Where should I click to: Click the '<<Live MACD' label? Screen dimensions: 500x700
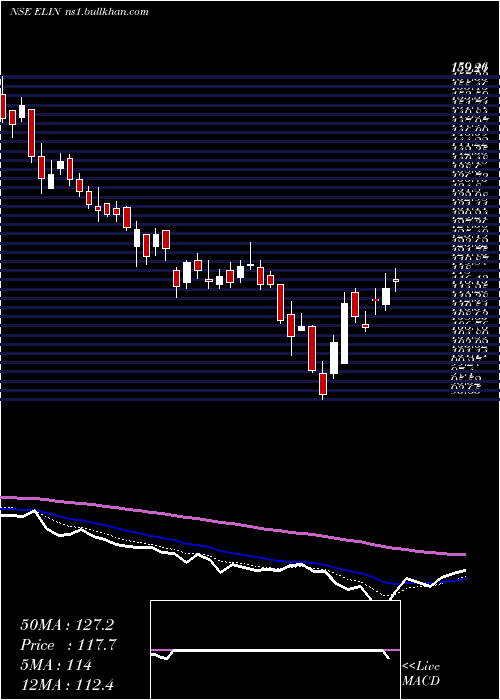point(421,674)
